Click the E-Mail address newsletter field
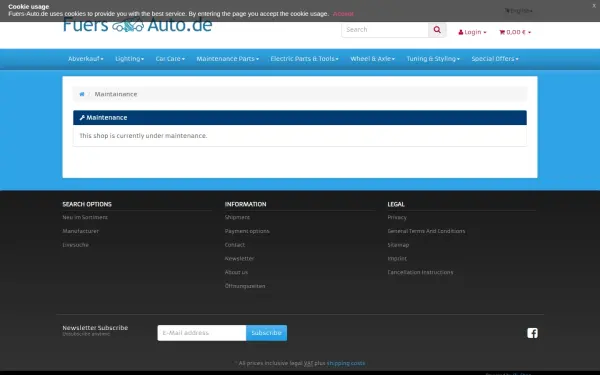The image size is (600, 375). (x=202, y=333)
